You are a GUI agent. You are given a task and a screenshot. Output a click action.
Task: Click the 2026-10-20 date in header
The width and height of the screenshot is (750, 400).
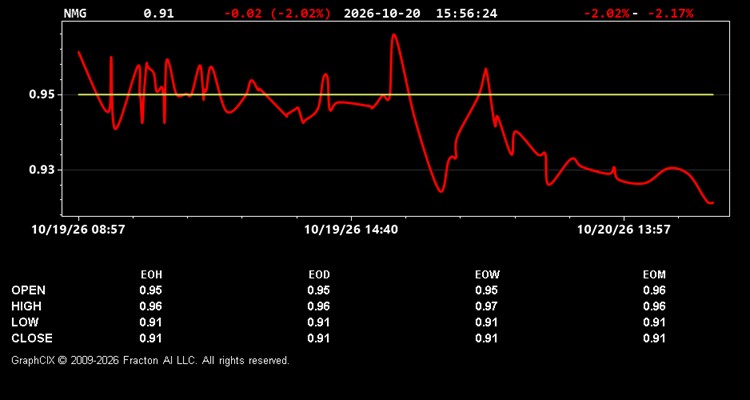pyautogui.click(x=382, y=13)
